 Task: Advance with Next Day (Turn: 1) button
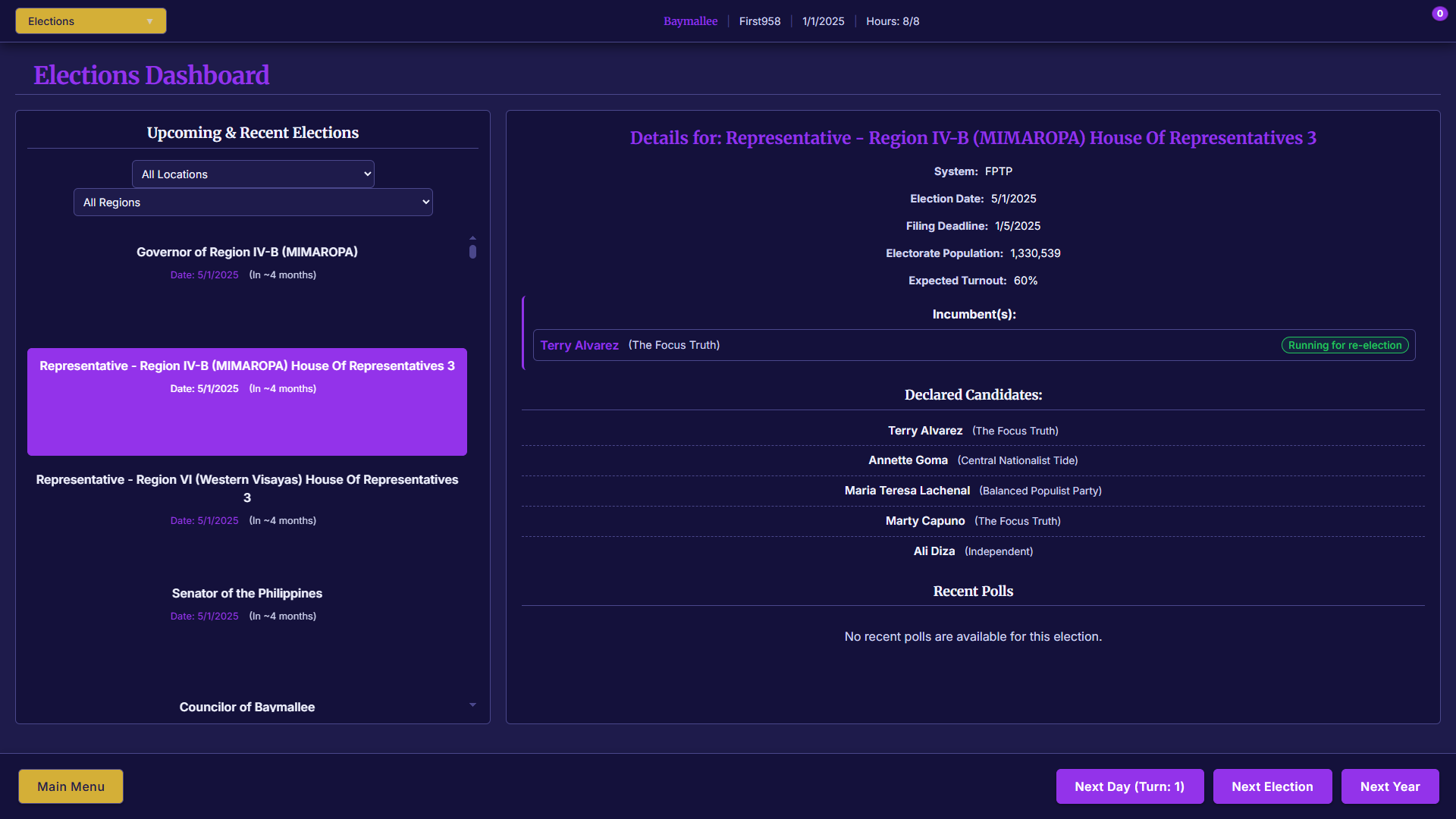pos(1129,786)
